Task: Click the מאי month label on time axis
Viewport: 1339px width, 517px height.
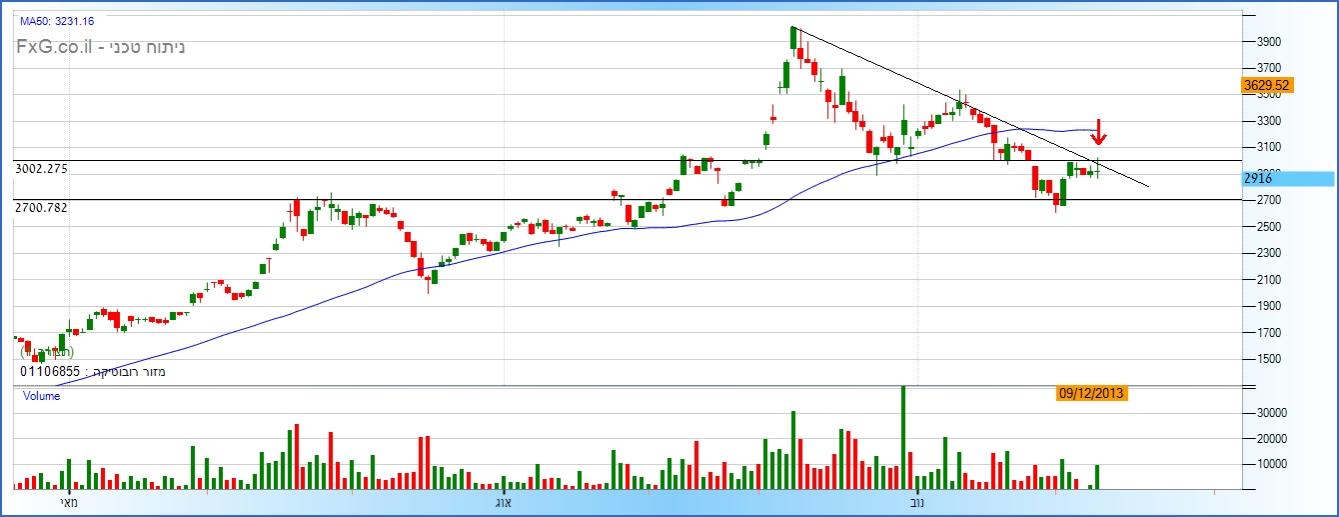Action: (68, 503)
